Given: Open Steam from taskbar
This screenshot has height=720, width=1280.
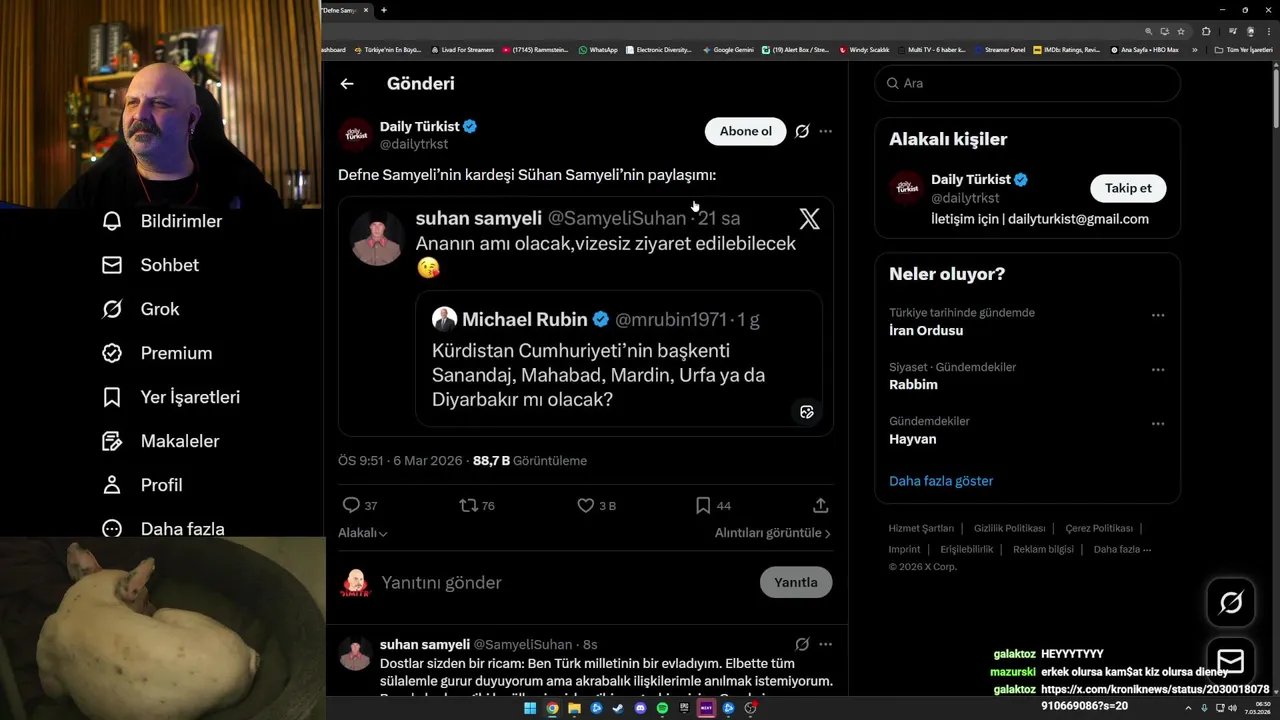Looking at the screenshot, I should 618,708.
